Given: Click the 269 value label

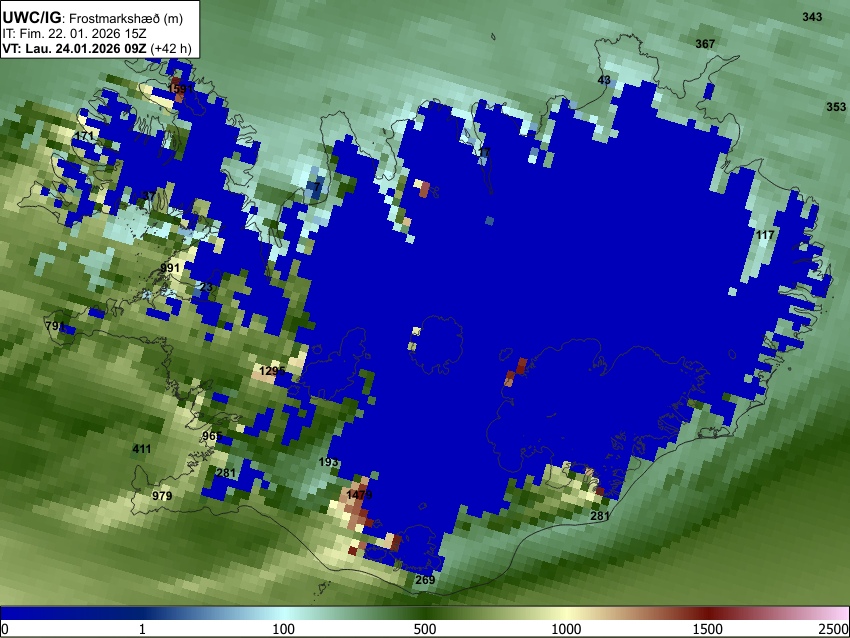Looking at the screenshot, I should point(425,580).
